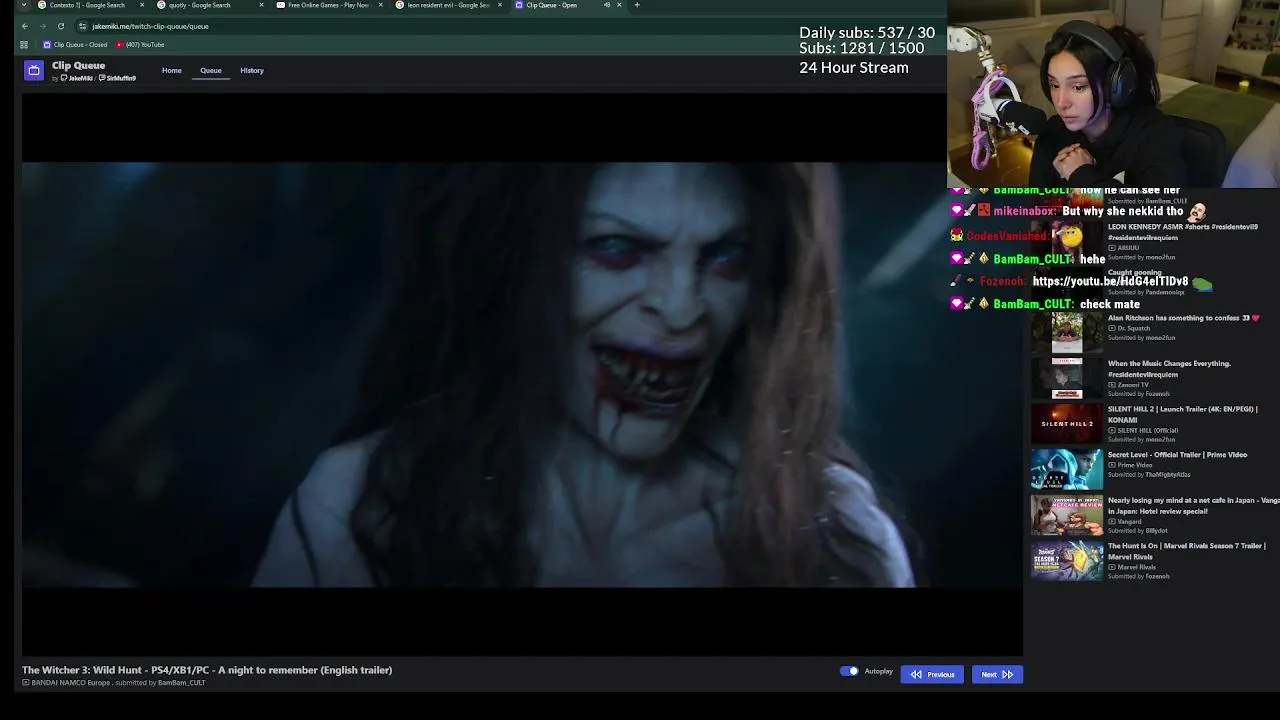Open the bookmarks apps grid icon
1280x720 pixels.
(x=24, y=45)
